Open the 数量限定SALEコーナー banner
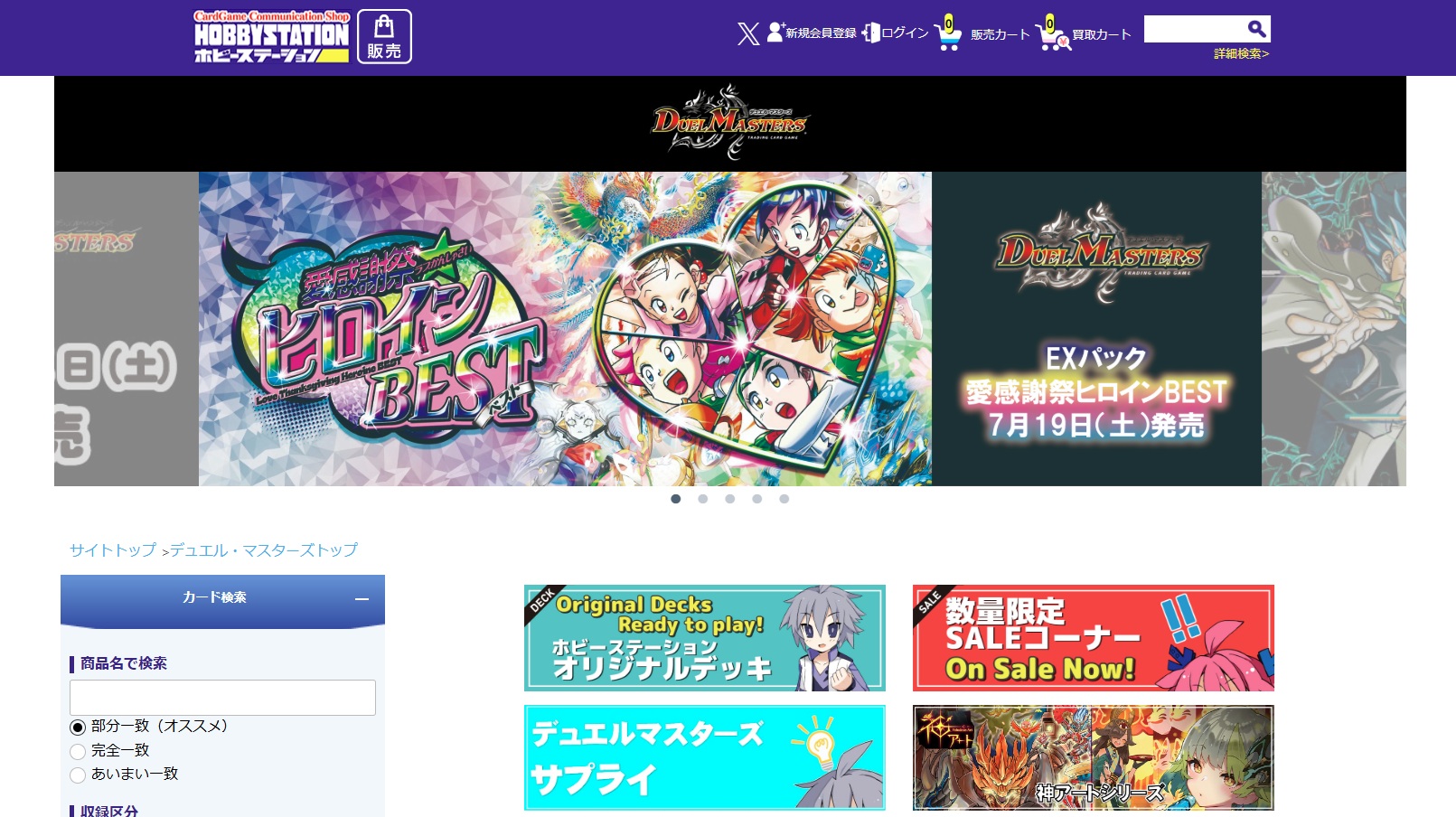The height and width of the screenshot is (817, 1456). click(x=1094, y=638)
